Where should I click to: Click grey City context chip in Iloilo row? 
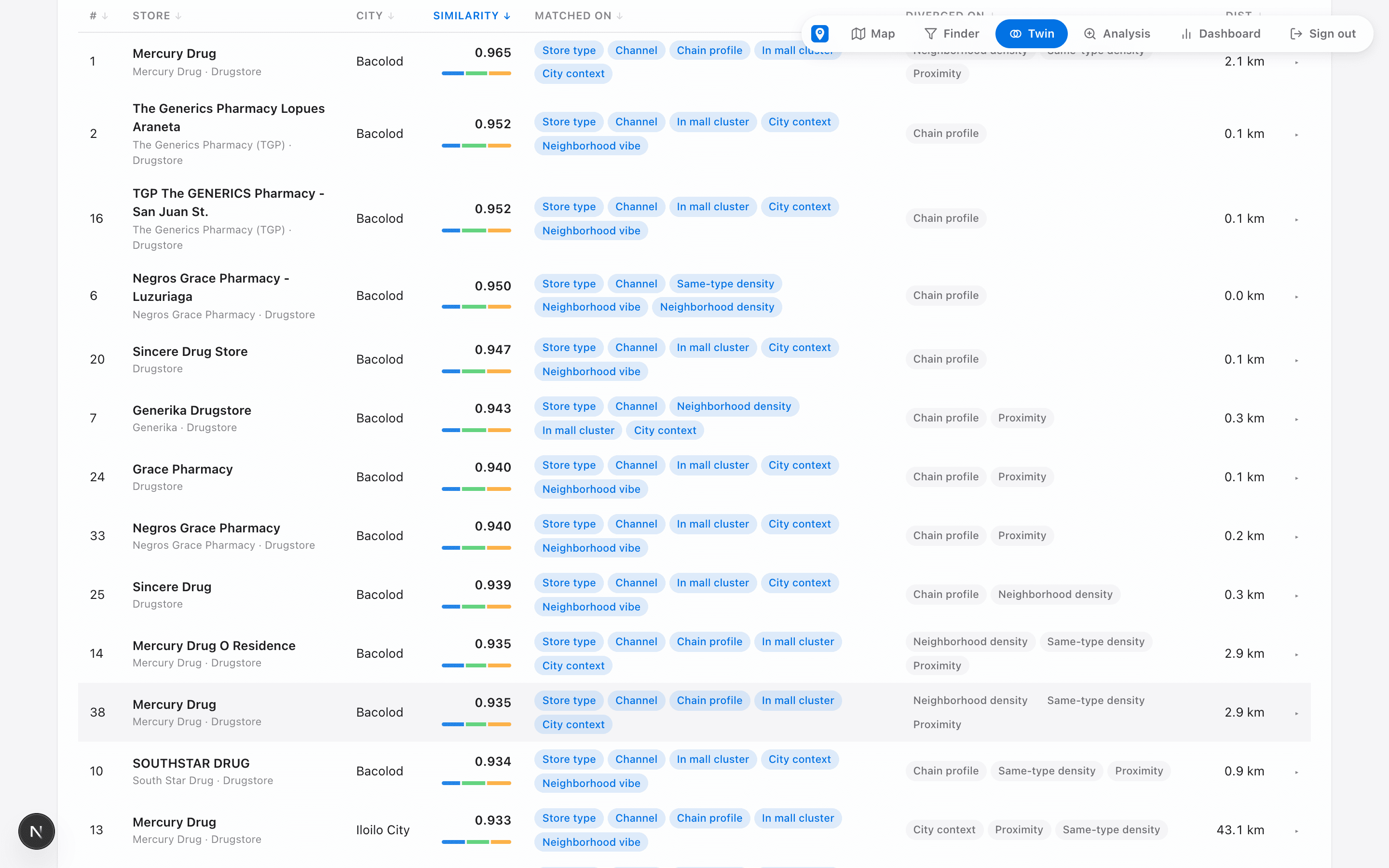[944, 829]
